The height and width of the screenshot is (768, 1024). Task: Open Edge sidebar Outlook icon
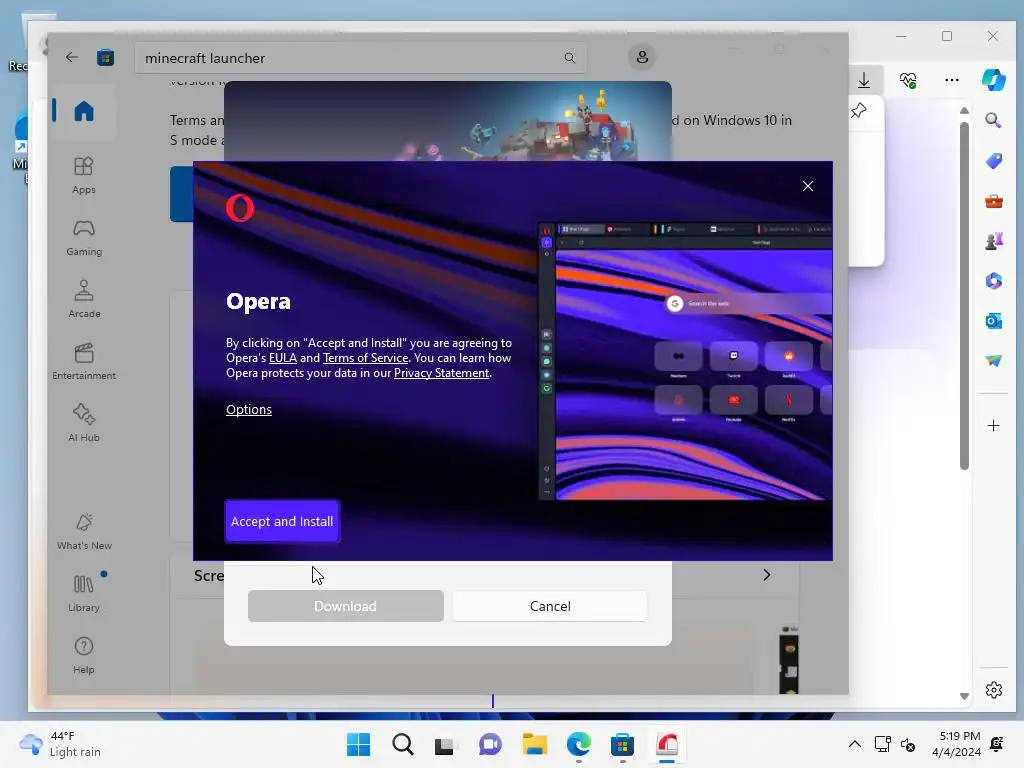pos(993,321)
